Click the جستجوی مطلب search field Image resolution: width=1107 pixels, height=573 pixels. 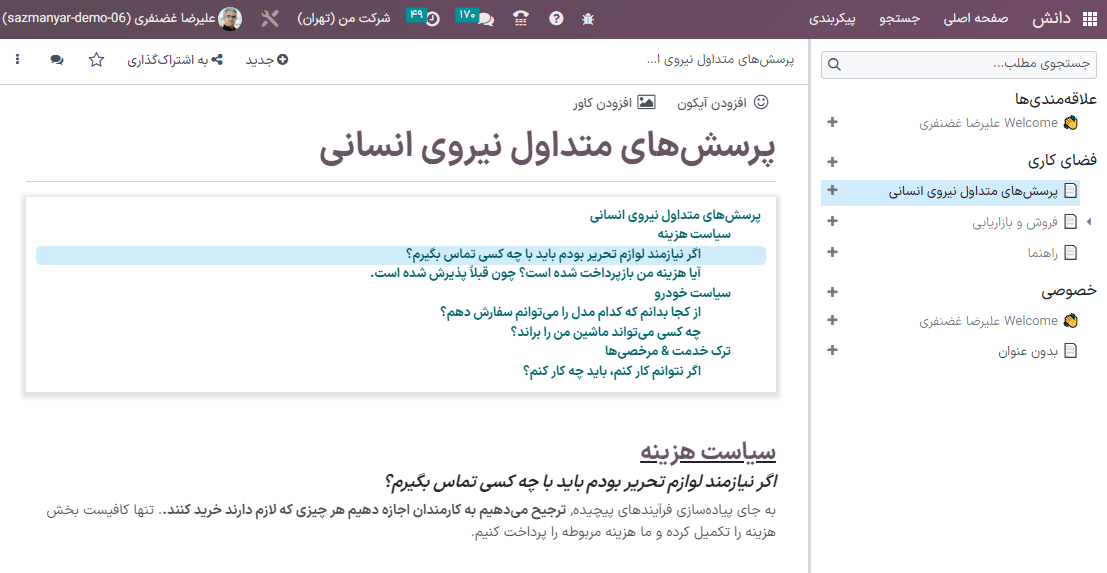tap(958, 64)
